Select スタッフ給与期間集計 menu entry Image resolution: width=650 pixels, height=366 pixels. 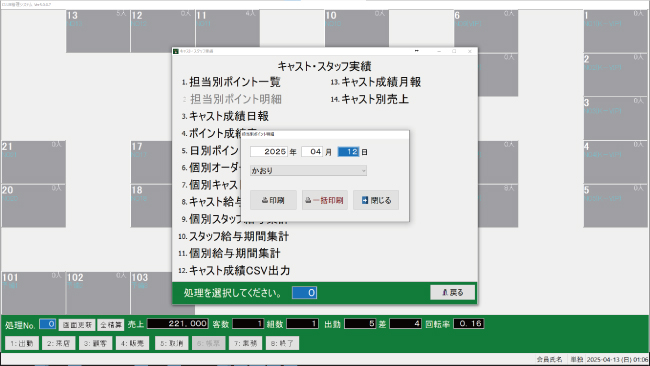(x=239, y=236)
